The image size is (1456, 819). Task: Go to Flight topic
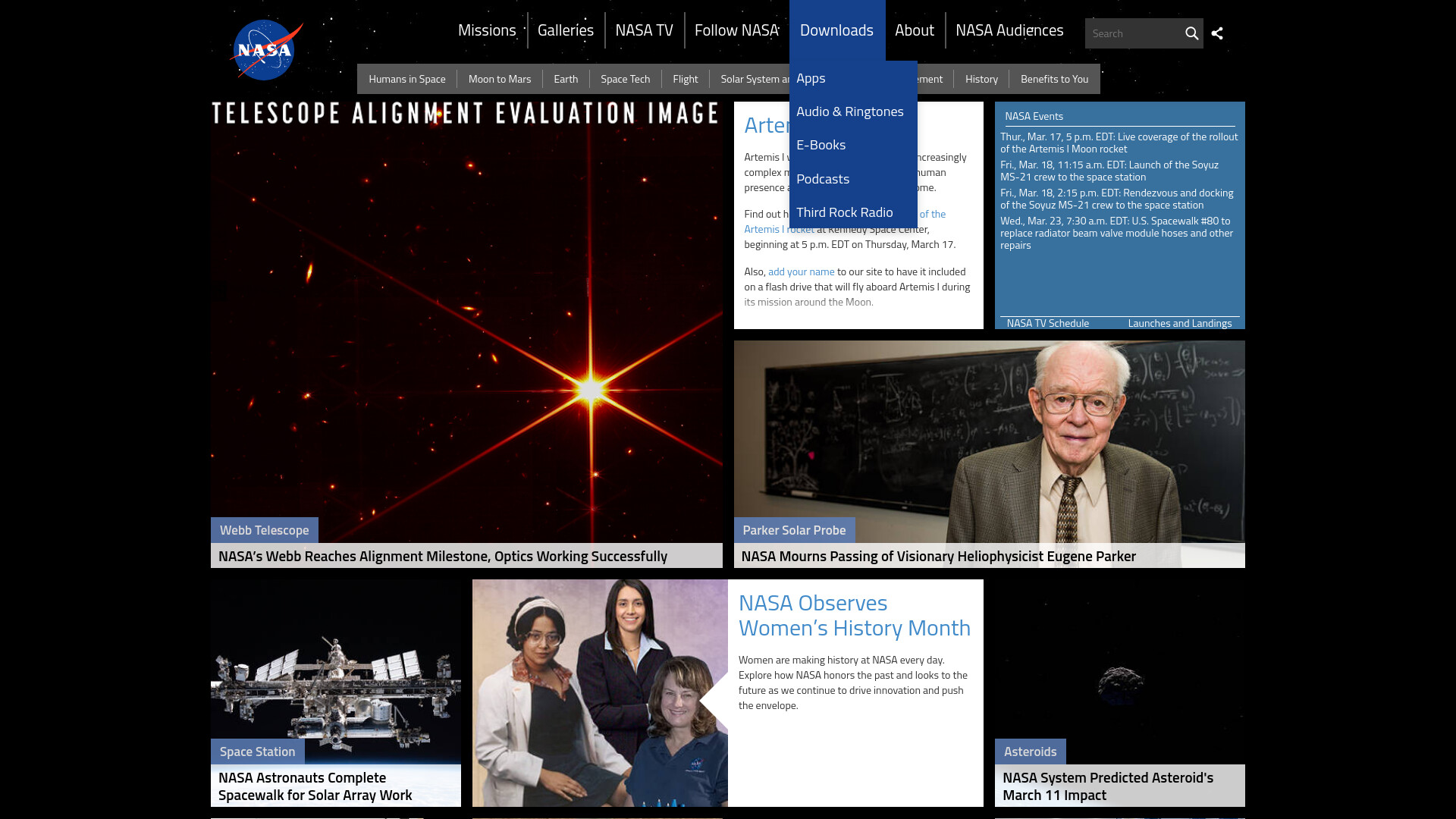(x=685, y=79)
